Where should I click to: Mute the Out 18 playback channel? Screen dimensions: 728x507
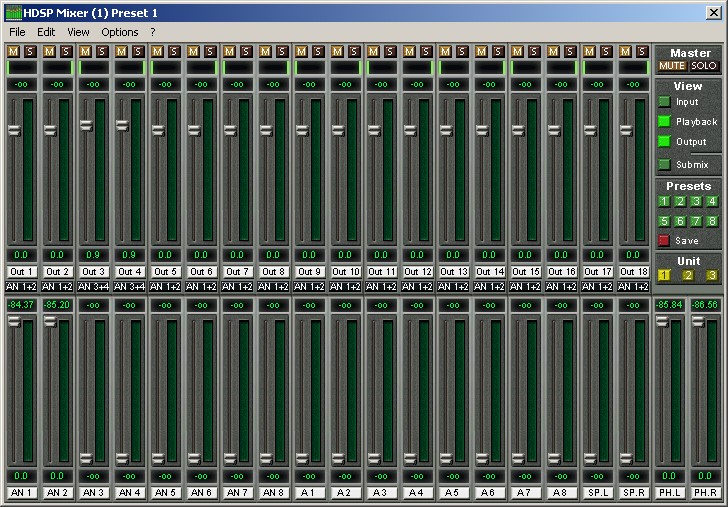pyautogui.click(x=626, y=51)
